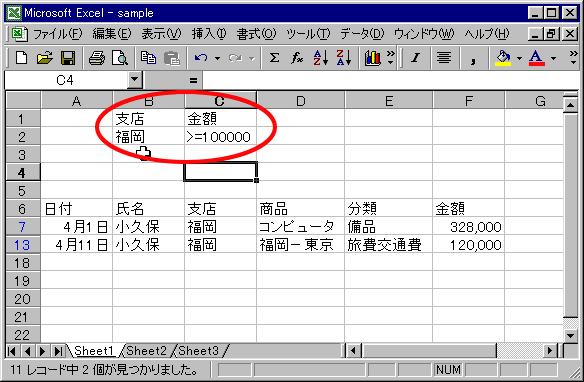
Task: Select cell containing 328,000
Action: (468, 226)
